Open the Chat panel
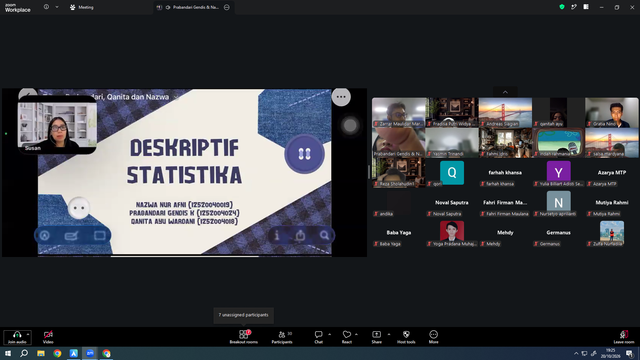The image size is (640, 360). coord(318,337)
